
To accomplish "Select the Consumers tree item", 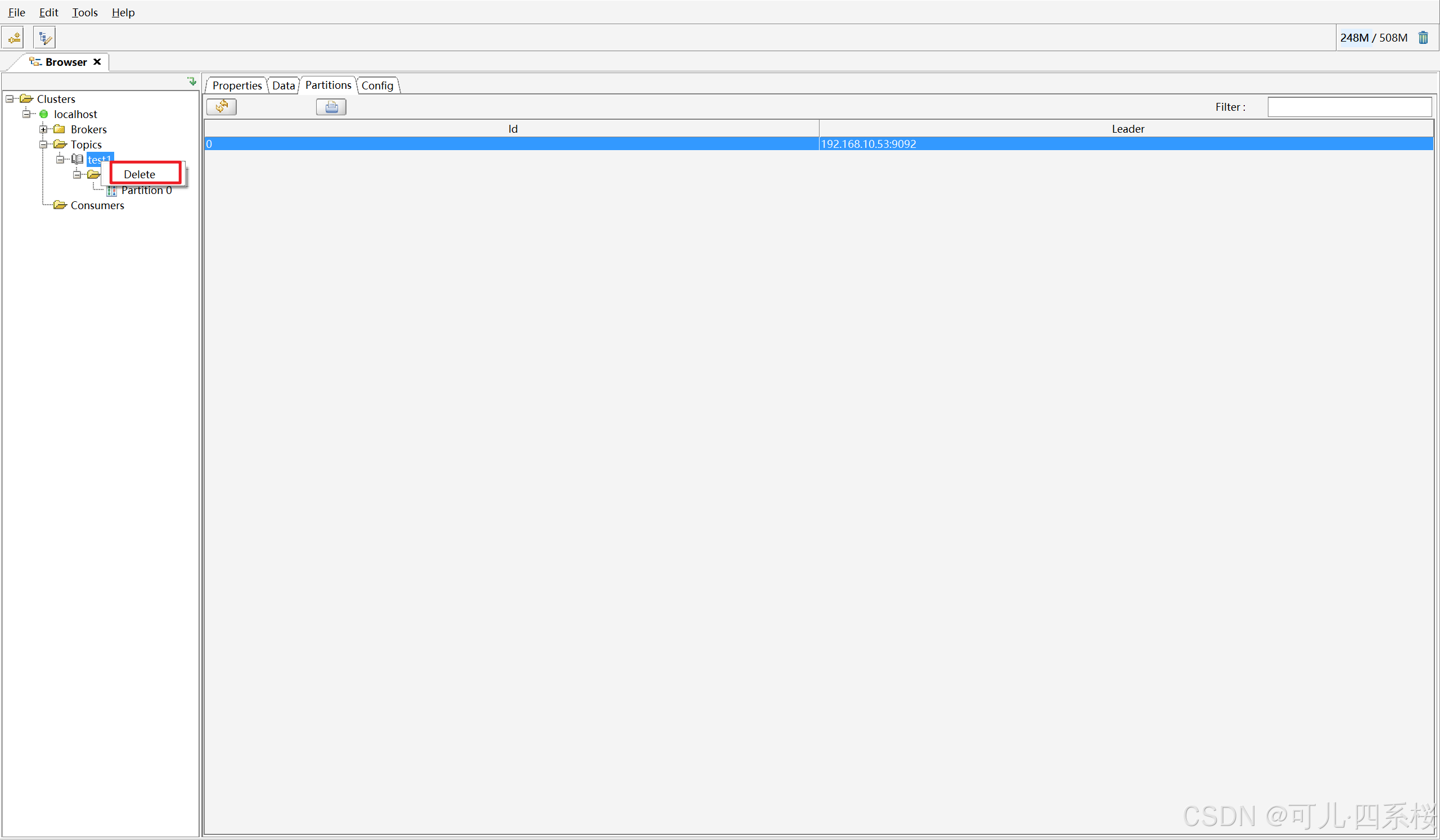I will [97, 206].
